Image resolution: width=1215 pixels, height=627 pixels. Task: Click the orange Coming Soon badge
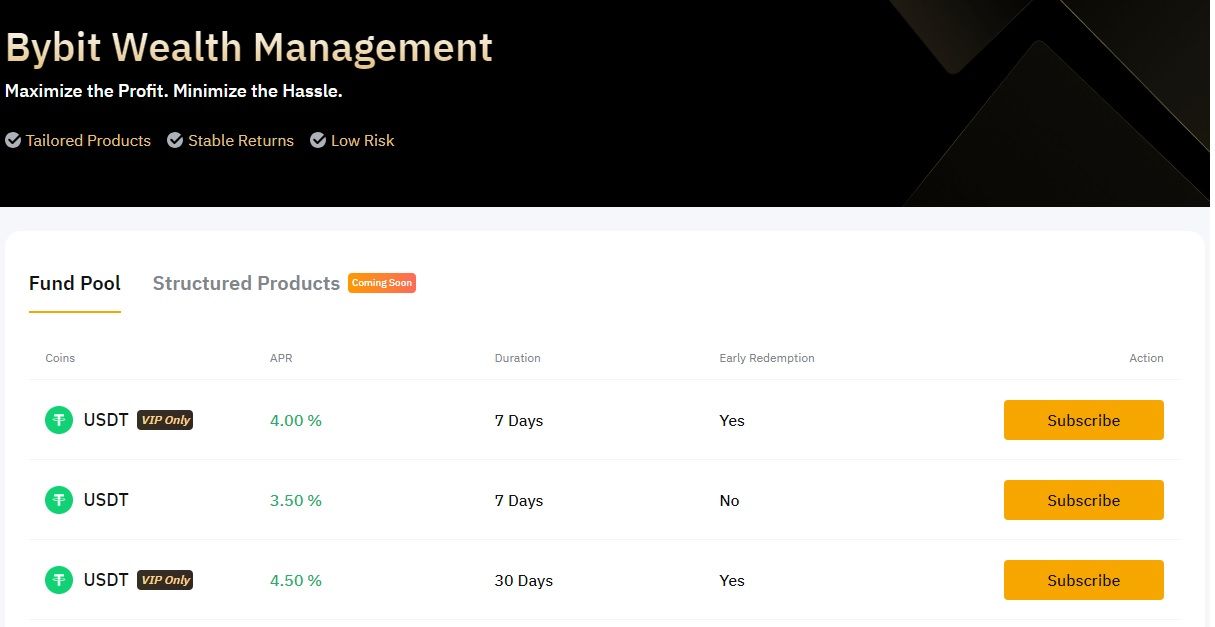(381, 283)
